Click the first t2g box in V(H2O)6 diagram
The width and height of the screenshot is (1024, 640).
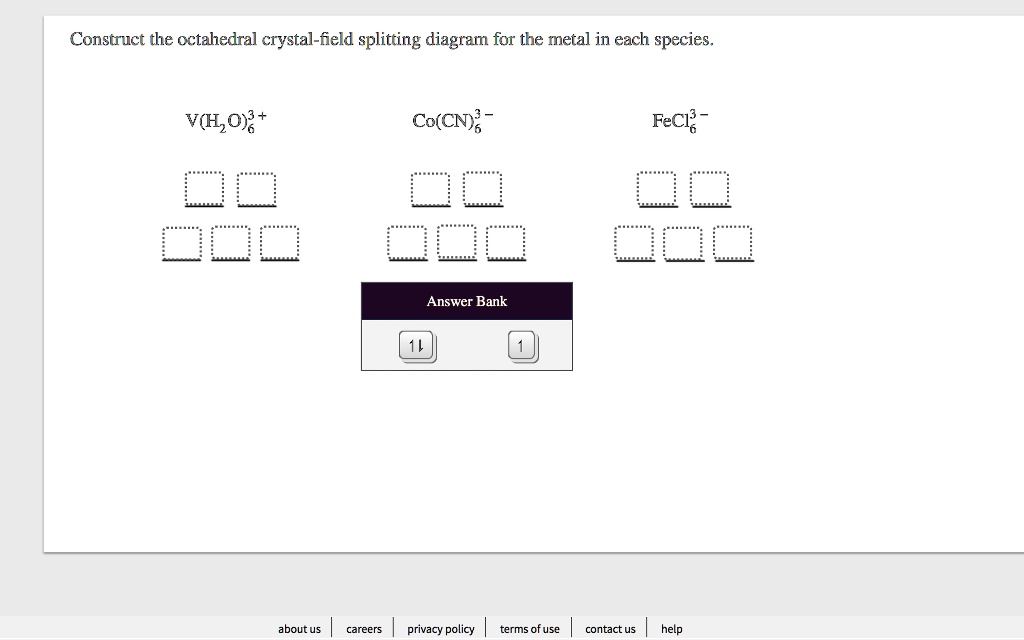pos(181,242)
